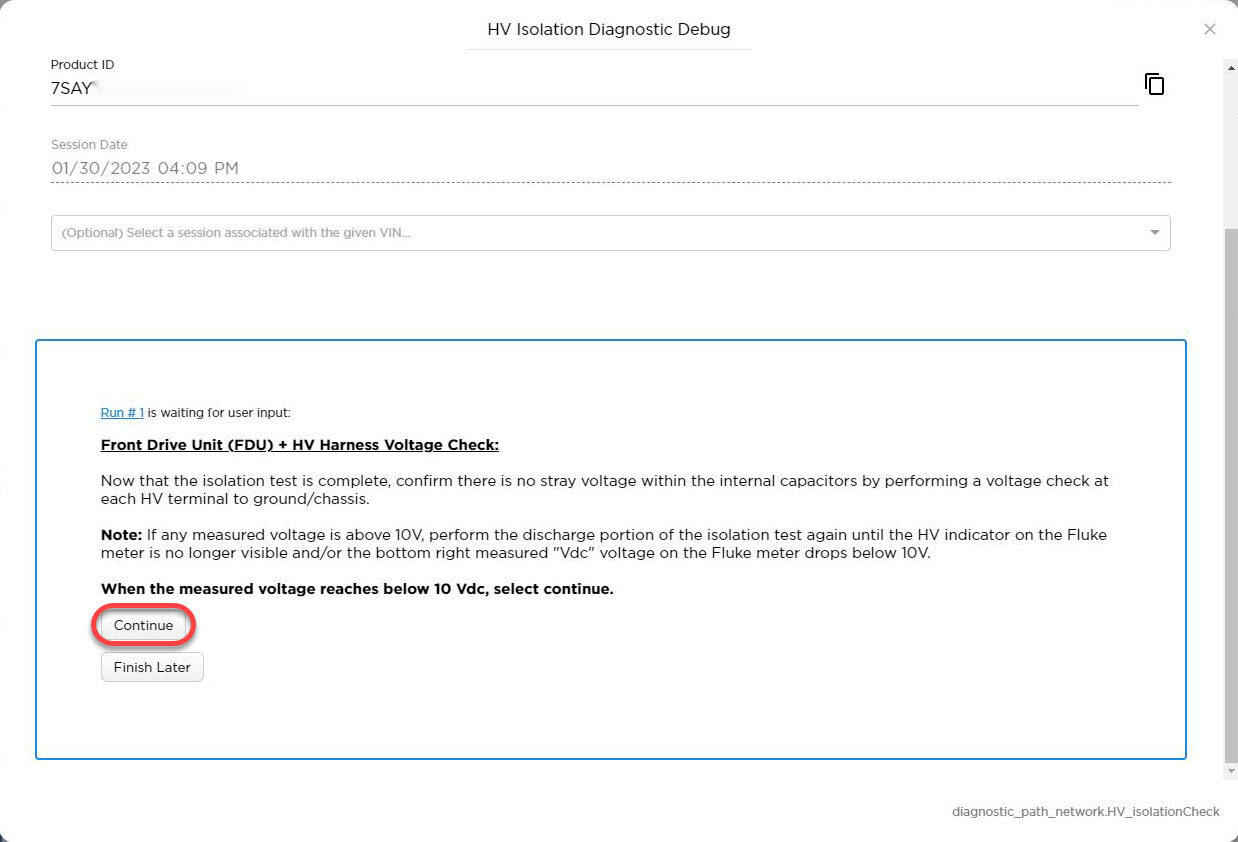The width and height of the screenshot is (1238, 842).
Task: Expand the session dropdown arrow
Action: point(1155,233)
